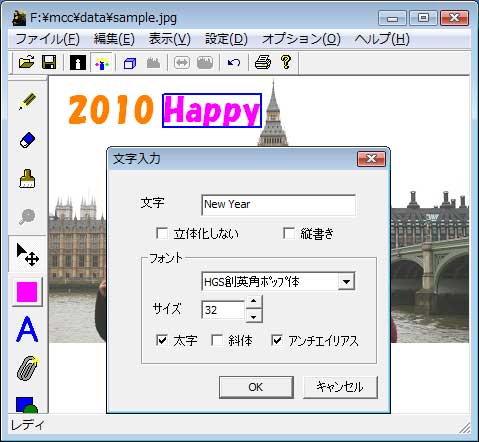The width and height of the screenshot is (479, 442).
Task: Enable the 立体化しない checkbox
Action: tap(162, 233)
